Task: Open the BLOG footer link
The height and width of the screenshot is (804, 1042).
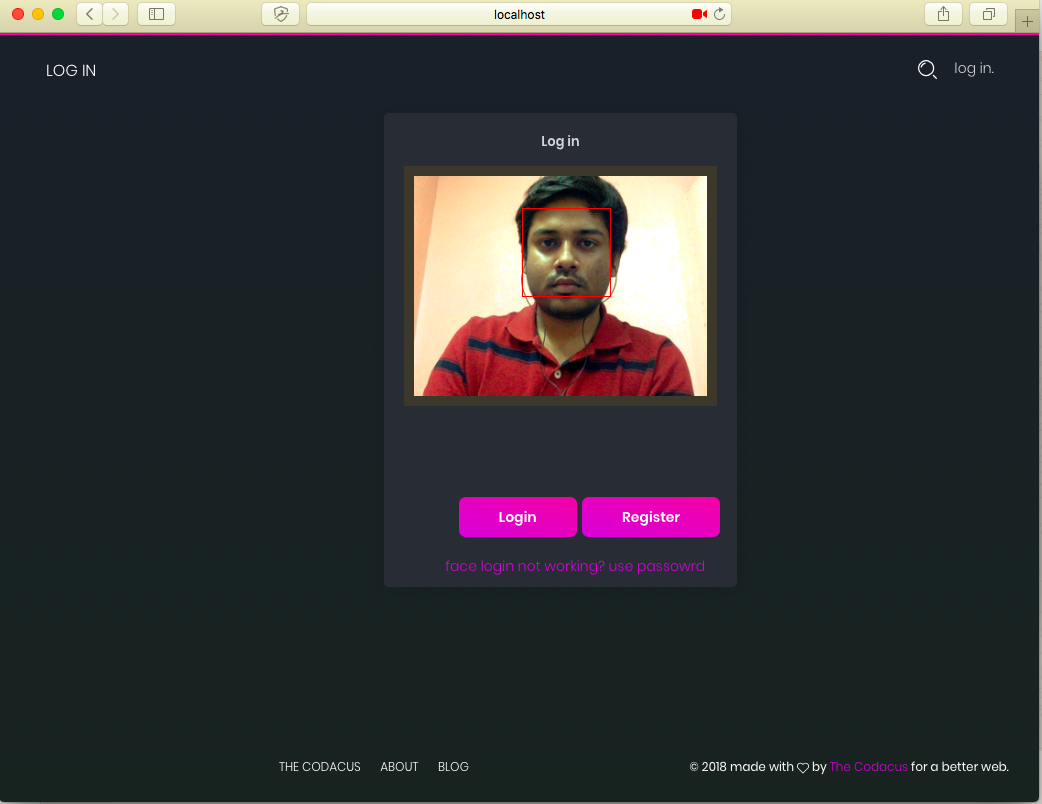Action: click(x=453, y=767)
